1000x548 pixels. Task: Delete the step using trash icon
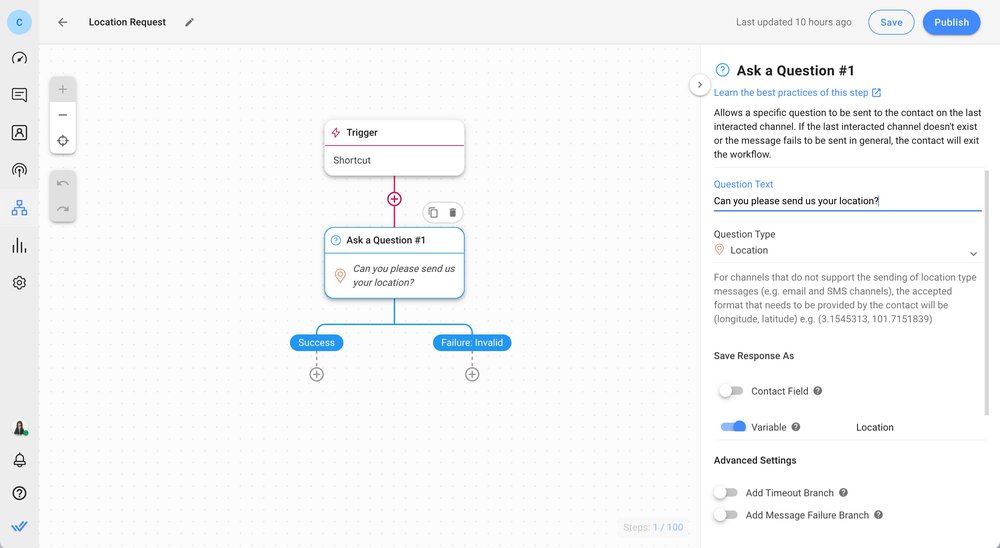point(452,212)
